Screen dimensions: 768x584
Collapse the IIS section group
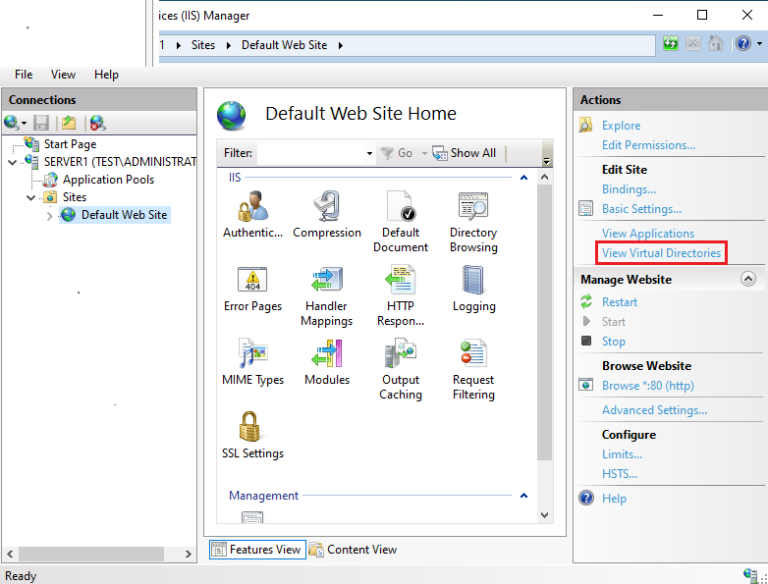click(523, 178)
